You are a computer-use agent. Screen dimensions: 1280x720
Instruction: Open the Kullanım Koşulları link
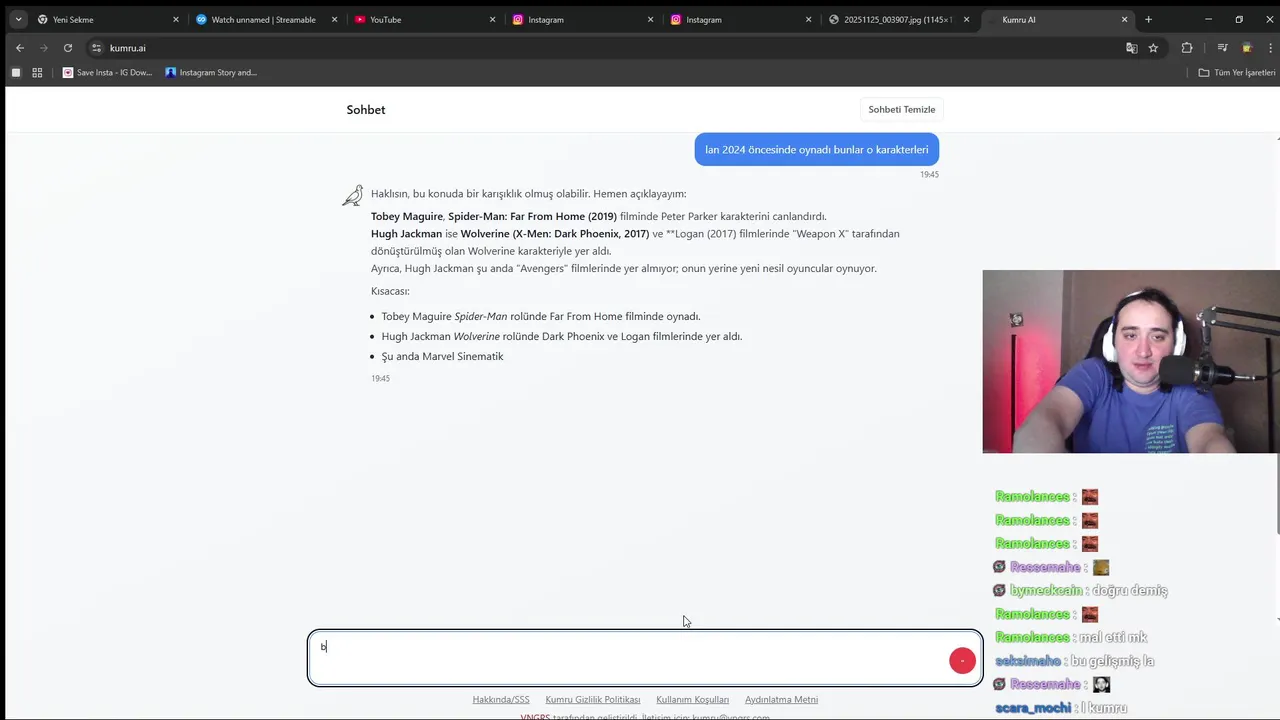[x=692, y=699]
